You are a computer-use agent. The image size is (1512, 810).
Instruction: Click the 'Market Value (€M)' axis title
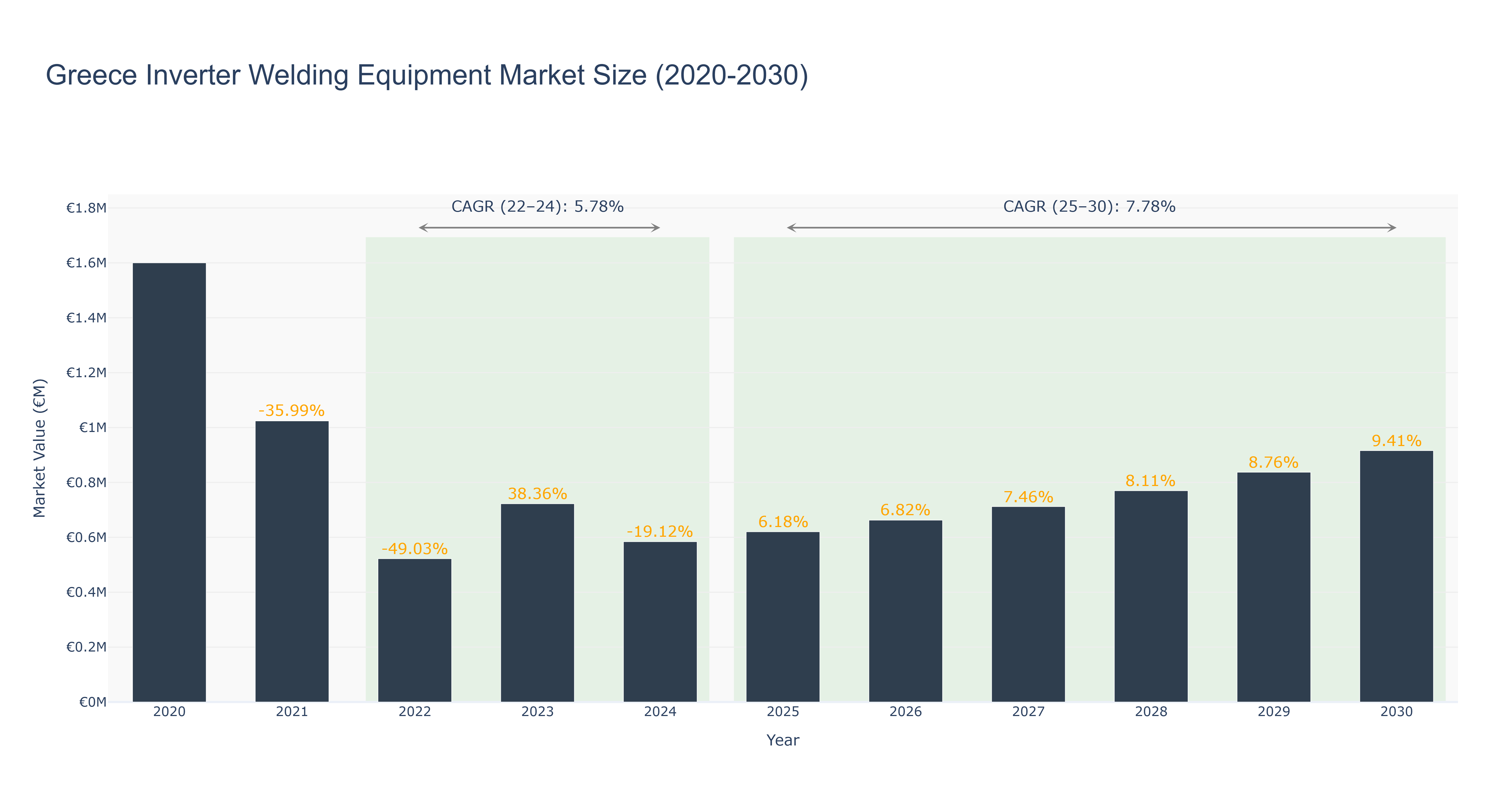point(39,448)
